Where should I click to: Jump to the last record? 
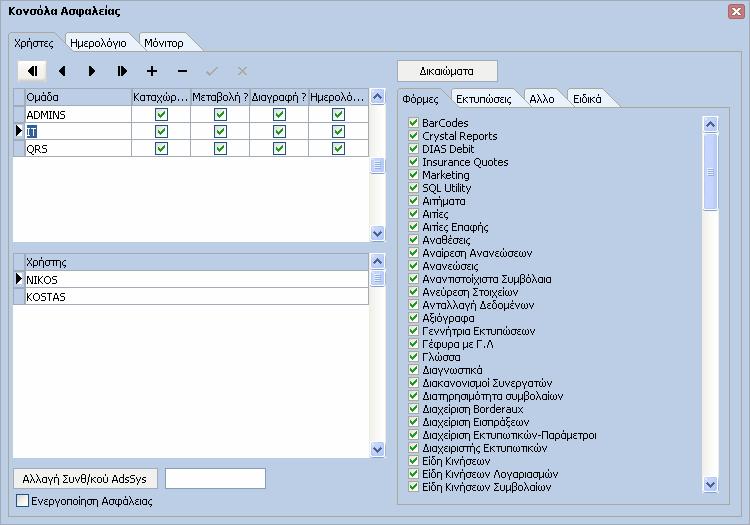(x=122, y=71)
